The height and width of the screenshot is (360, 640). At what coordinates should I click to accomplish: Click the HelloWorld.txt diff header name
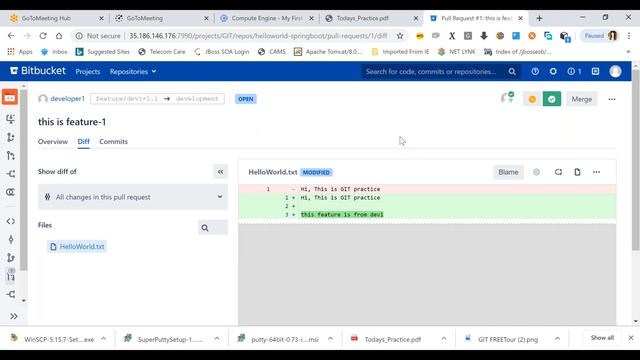coord(273,172)
